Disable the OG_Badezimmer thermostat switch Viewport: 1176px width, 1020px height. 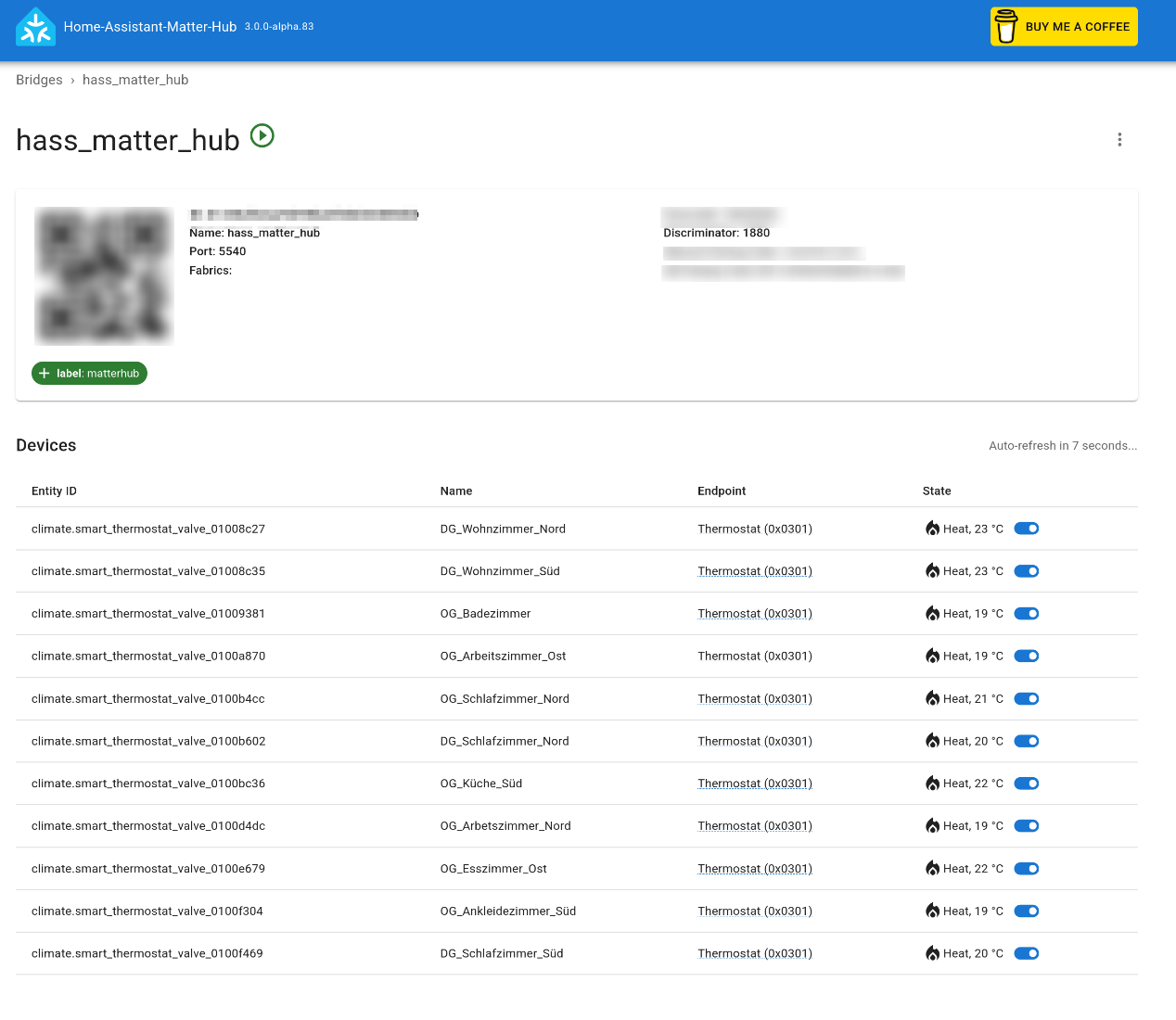[1026, 614]
